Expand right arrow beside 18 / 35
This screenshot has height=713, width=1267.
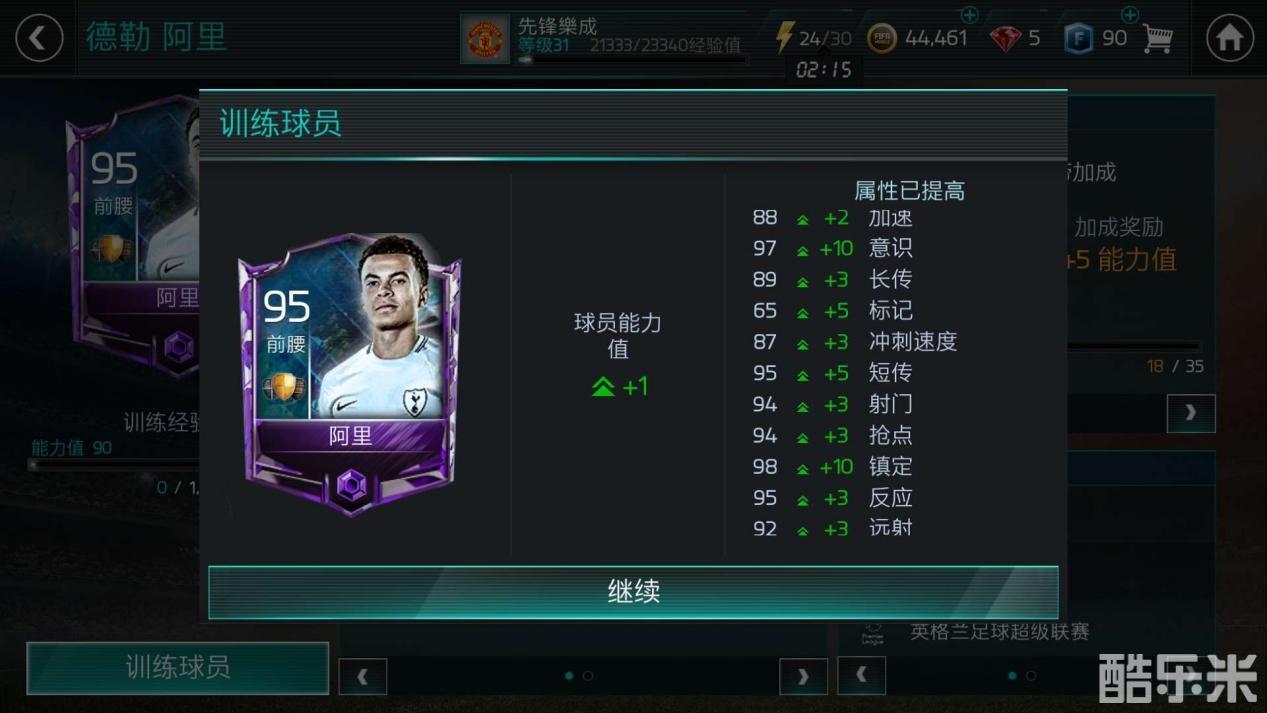click(x=1191, y=412)
